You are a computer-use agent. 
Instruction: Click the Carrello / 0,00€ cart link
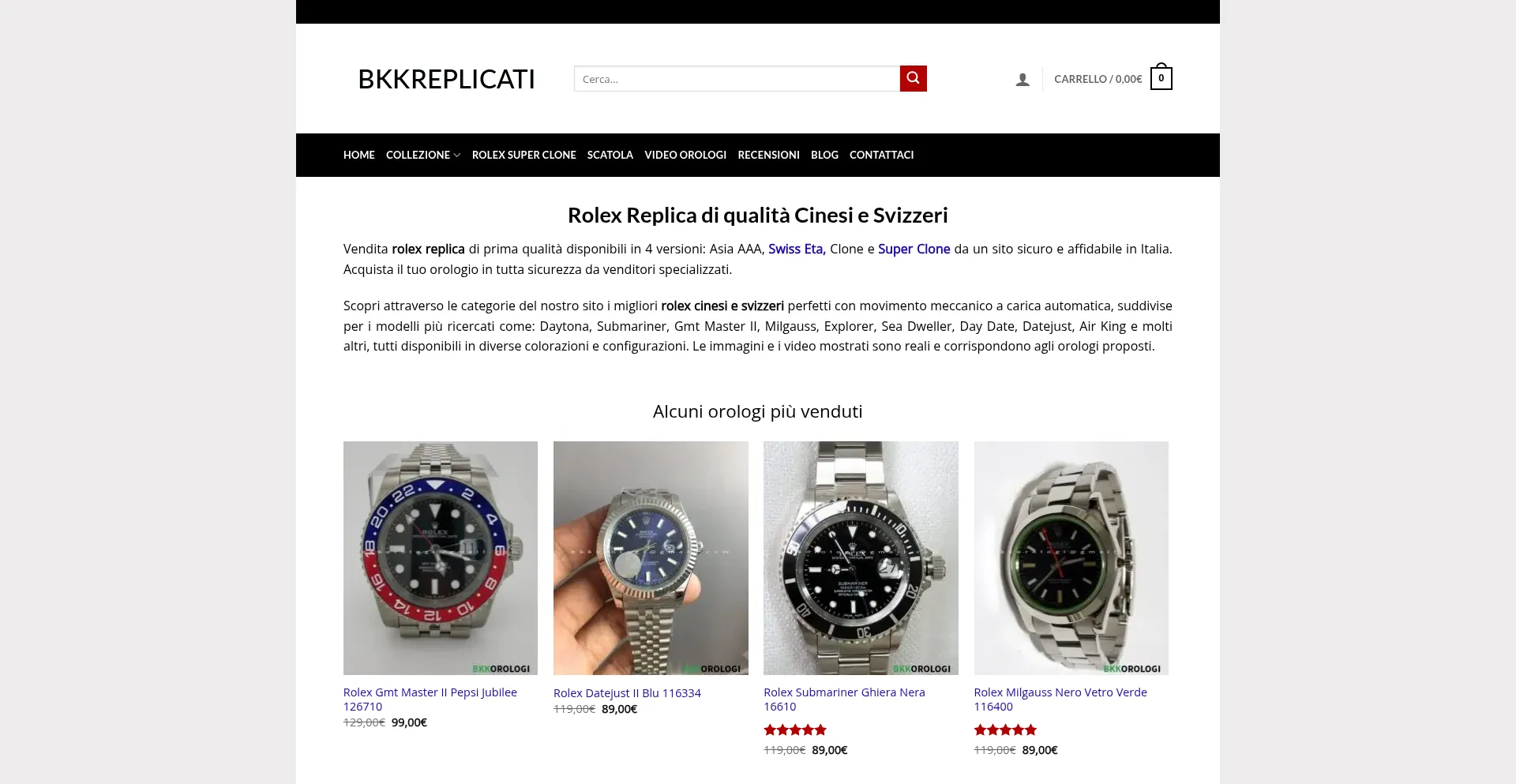1098,79
